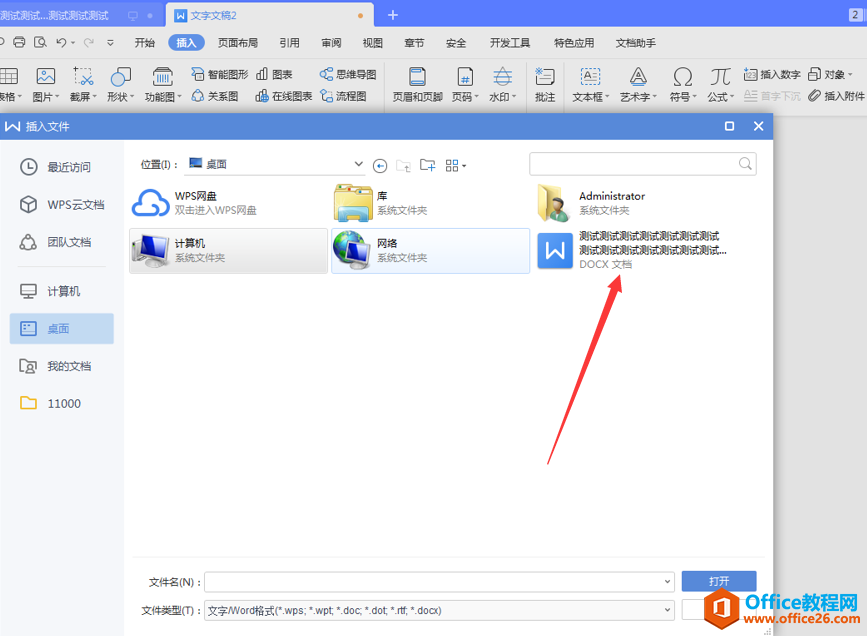867x636 pixels.
Task: Insert a Symbol (符号)
Action: 682,85
